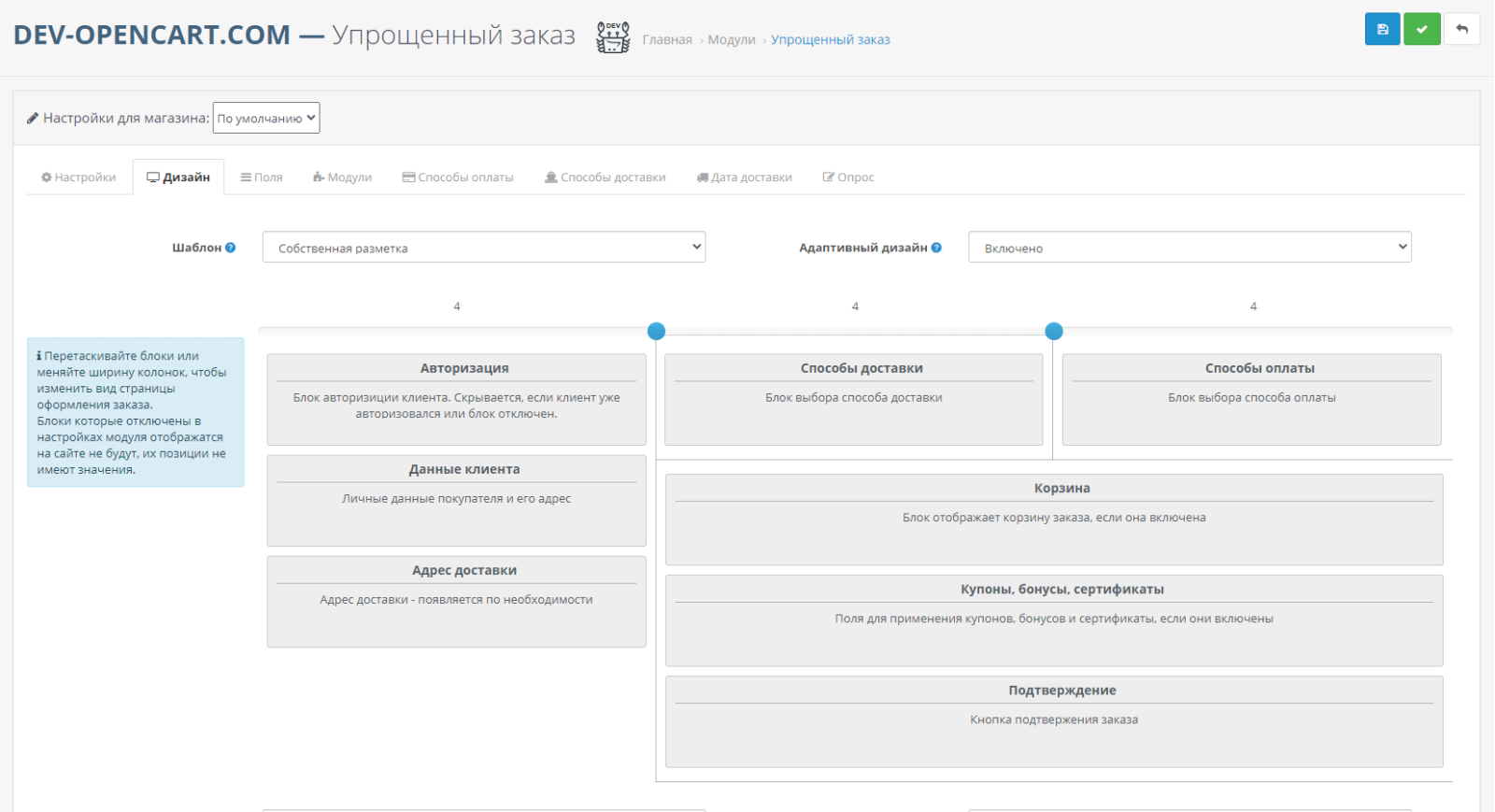Click the Купоны, бонусы, сертификаты block
This screenshot has width=1495, height=812.
point(1054,620)
